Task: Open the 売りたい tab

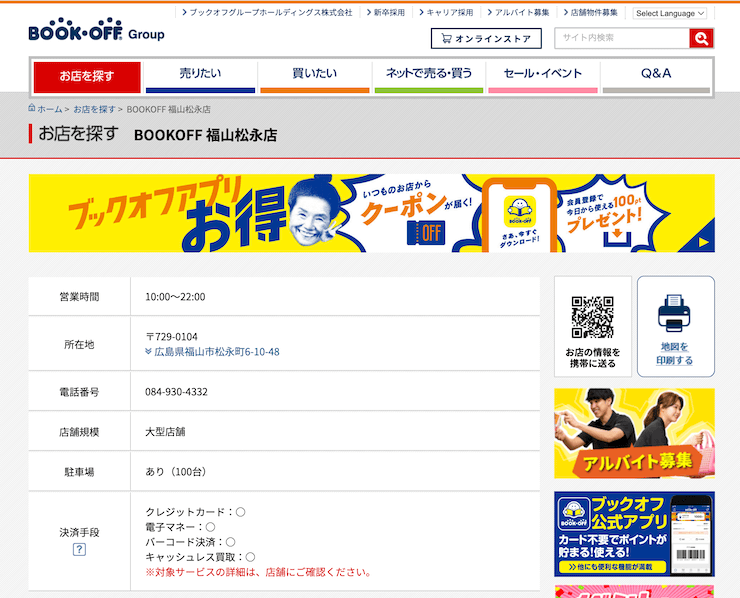Action: pyautogui.click(x=200, y=76)
